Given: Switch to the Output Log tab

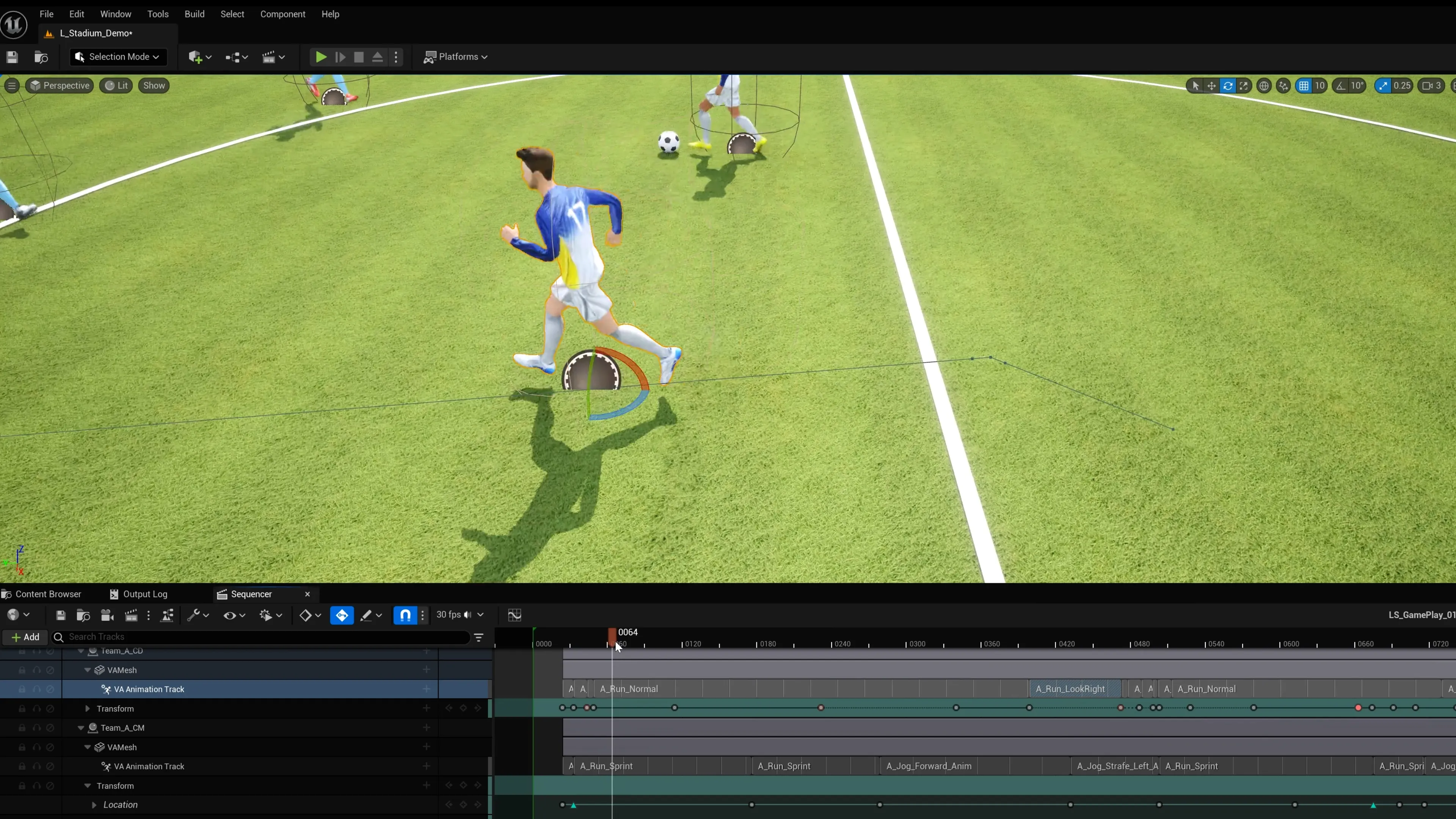Looking at the screenshot, I should (x=145, y=594).
